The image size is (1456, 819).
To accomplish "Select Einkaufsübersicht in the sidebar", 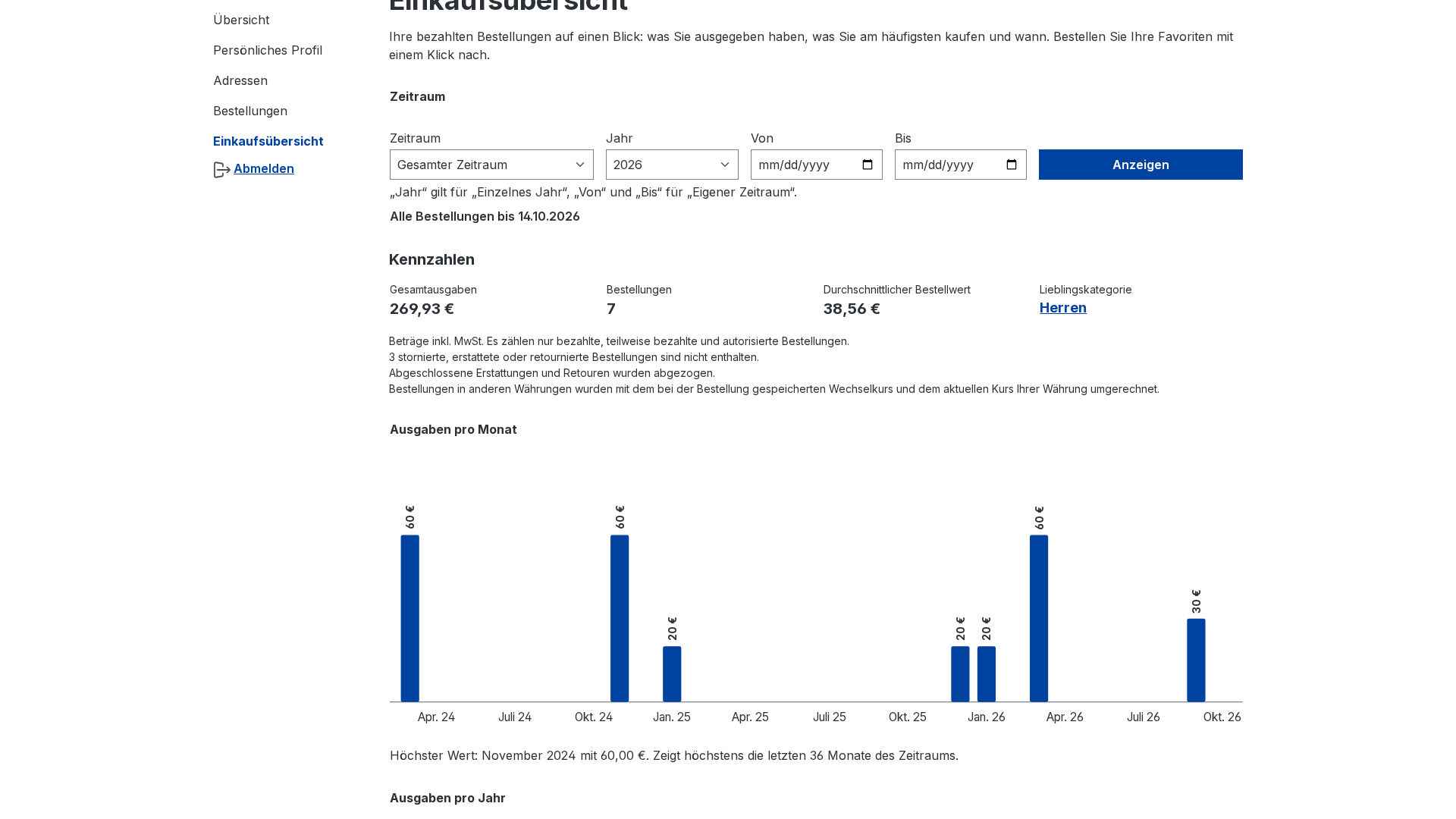I will (268, 141).
